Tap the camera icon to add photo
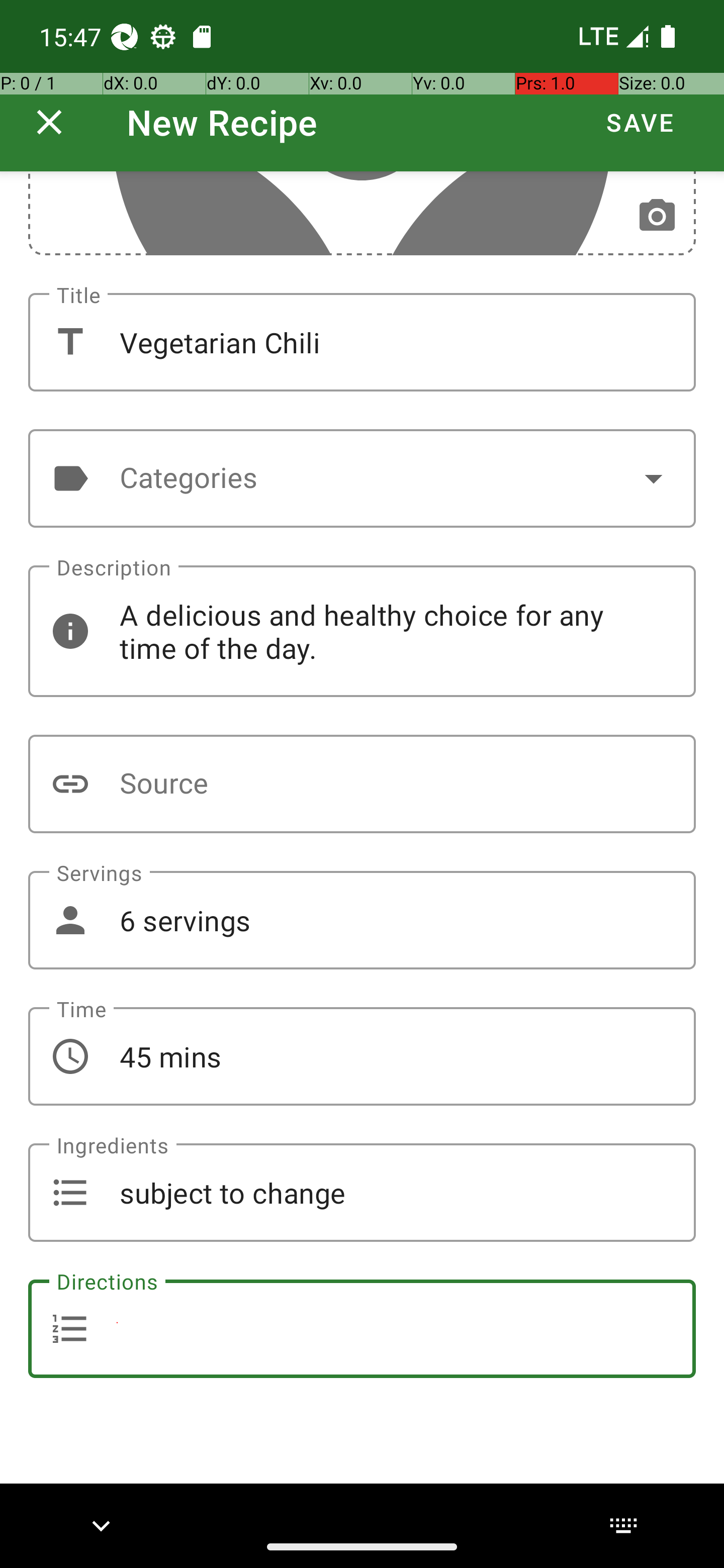The image size is (724, 1568). tap(657, 216)
